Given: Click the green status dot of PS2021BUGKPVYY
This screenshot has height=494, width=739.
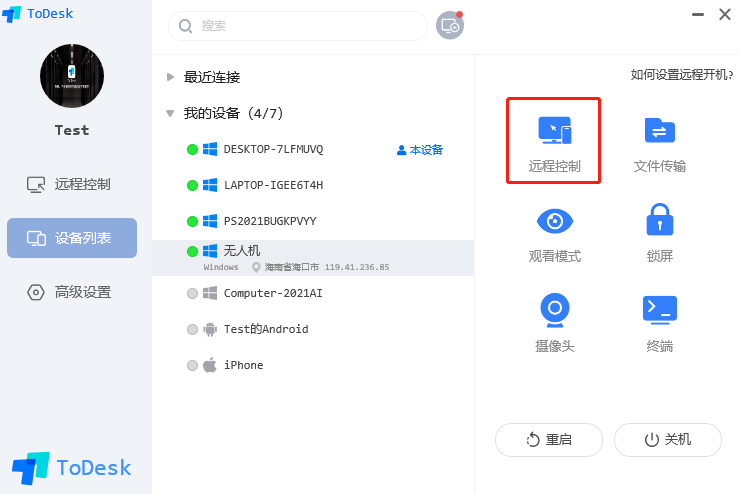Looking at the screenshot, I should [x=192, y=221].
